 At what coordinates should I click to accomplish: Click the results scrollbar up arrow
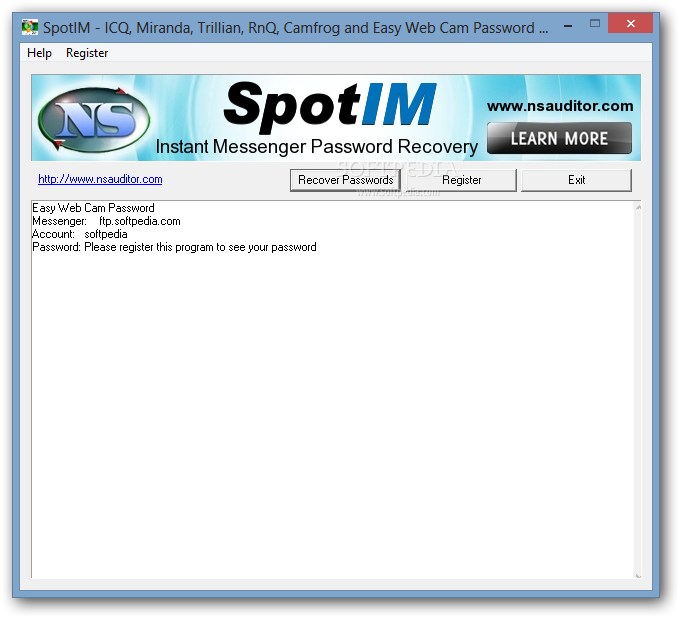click(638, 208)
